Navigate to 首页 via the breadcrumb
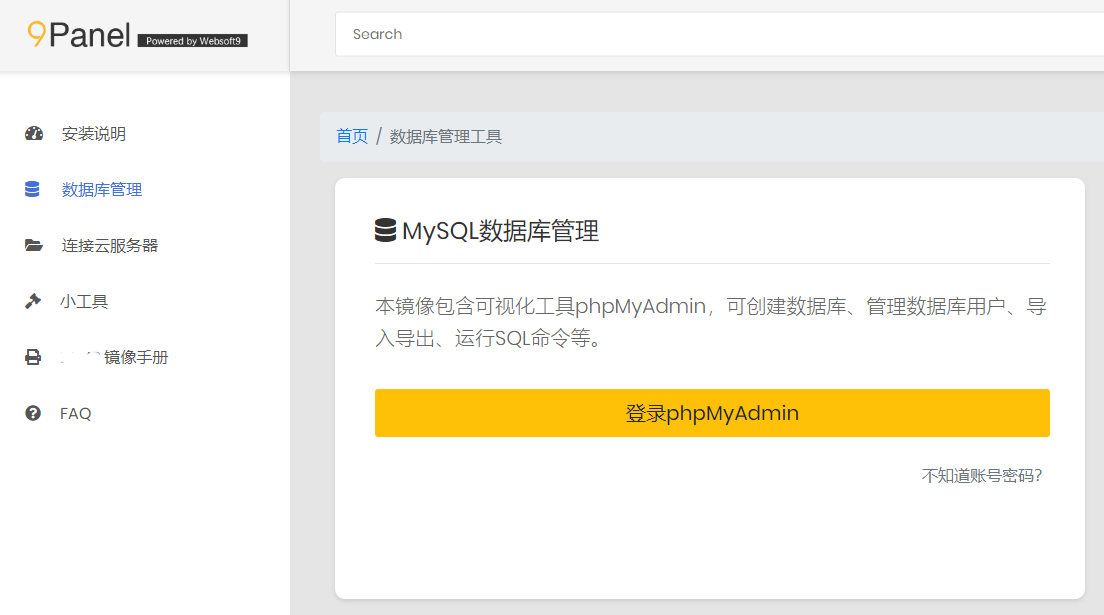 click(x=352, y=136)
